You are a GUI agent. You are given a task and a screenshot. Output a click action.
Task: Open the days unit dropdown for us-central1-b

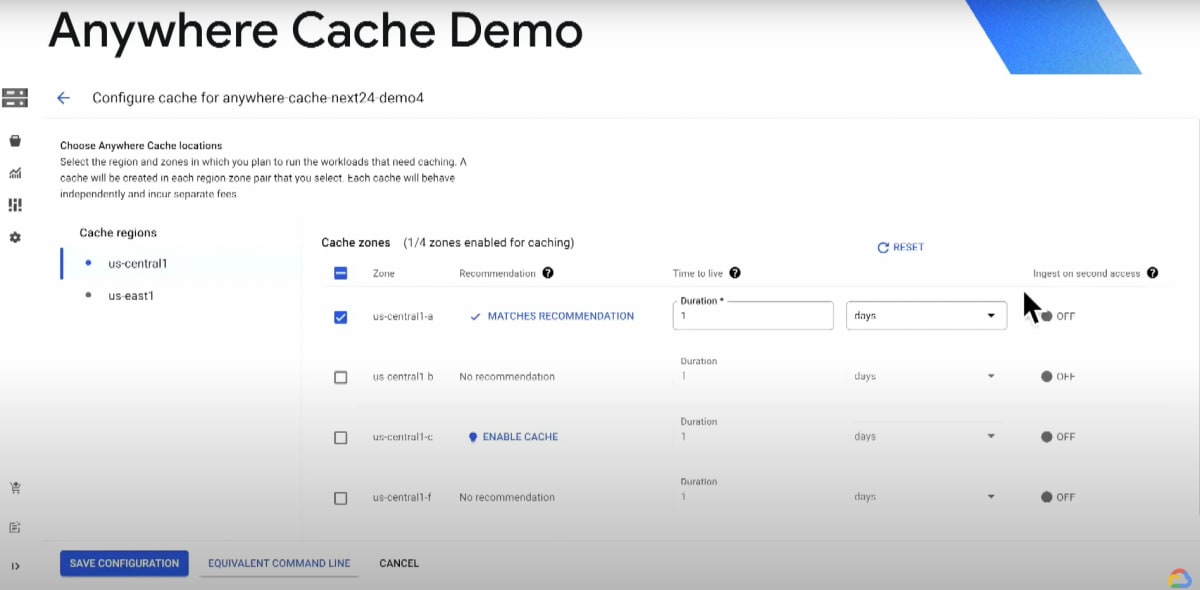(926, 376)
